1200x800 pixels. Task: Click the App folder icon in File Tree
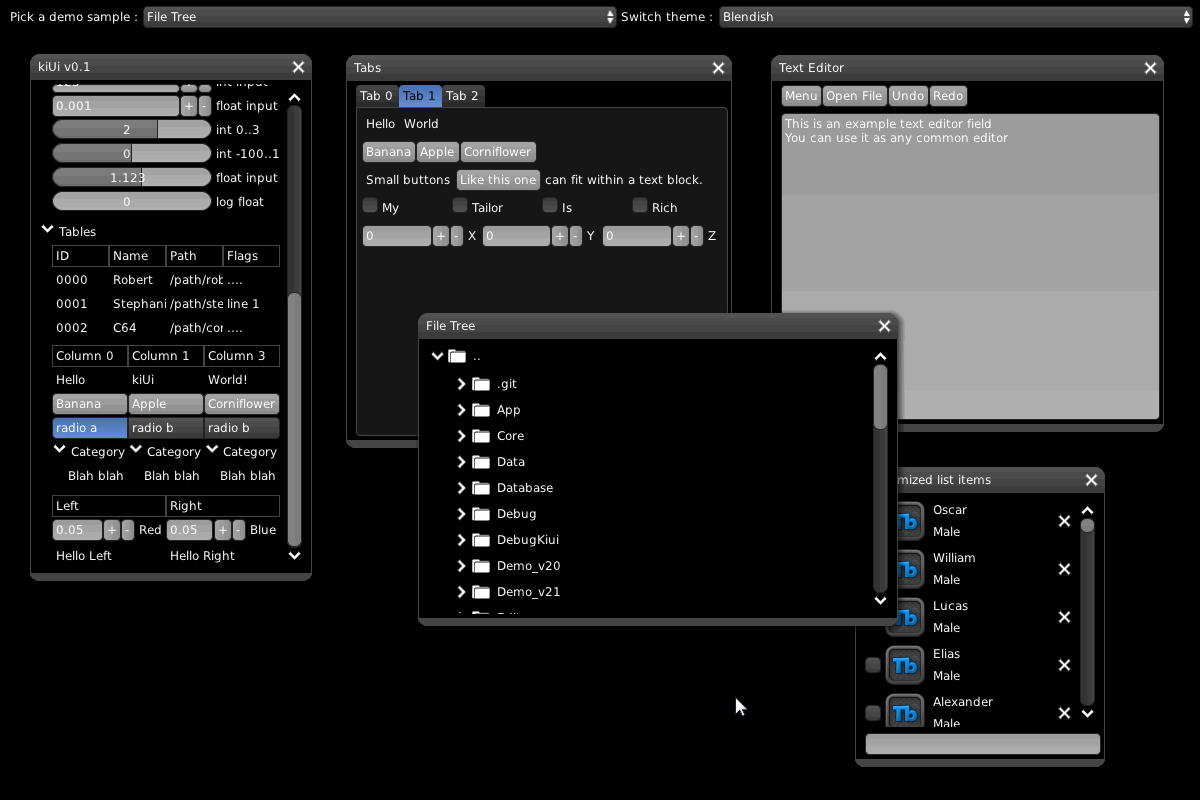coord(481,410)
